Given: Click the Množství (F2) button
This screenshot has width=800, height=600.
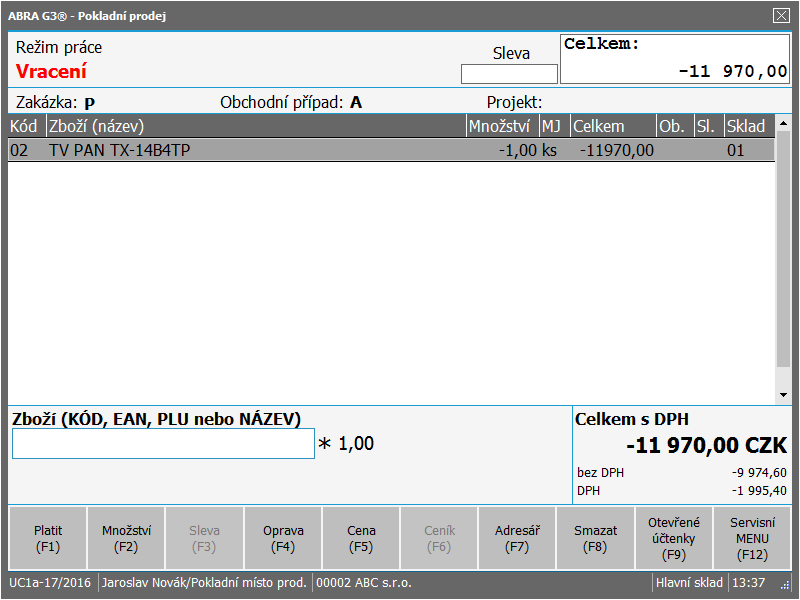Looking at the screenshot, I should [126, 539].
